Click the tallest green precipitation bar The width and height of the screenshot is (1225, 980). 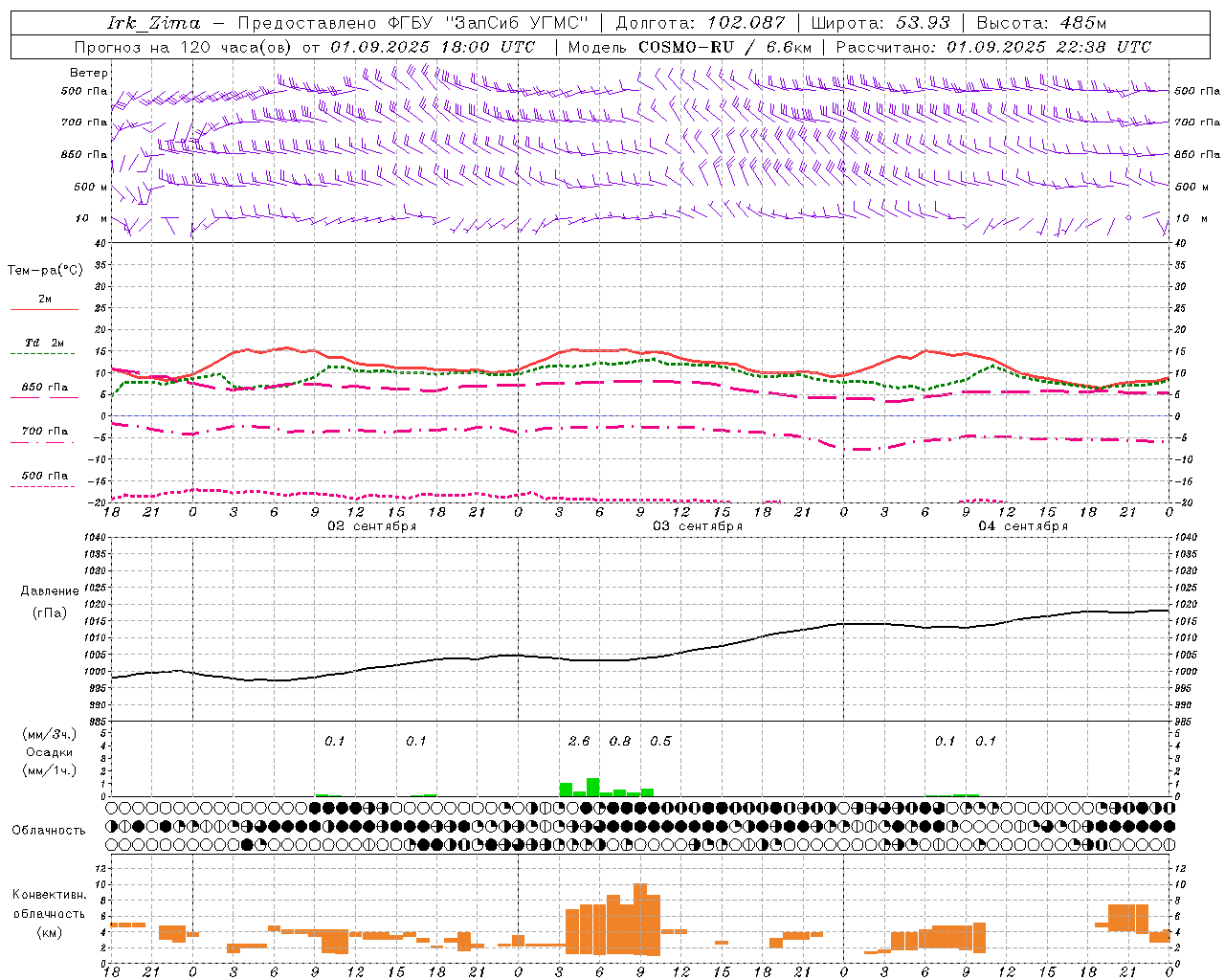coord(593,788)
